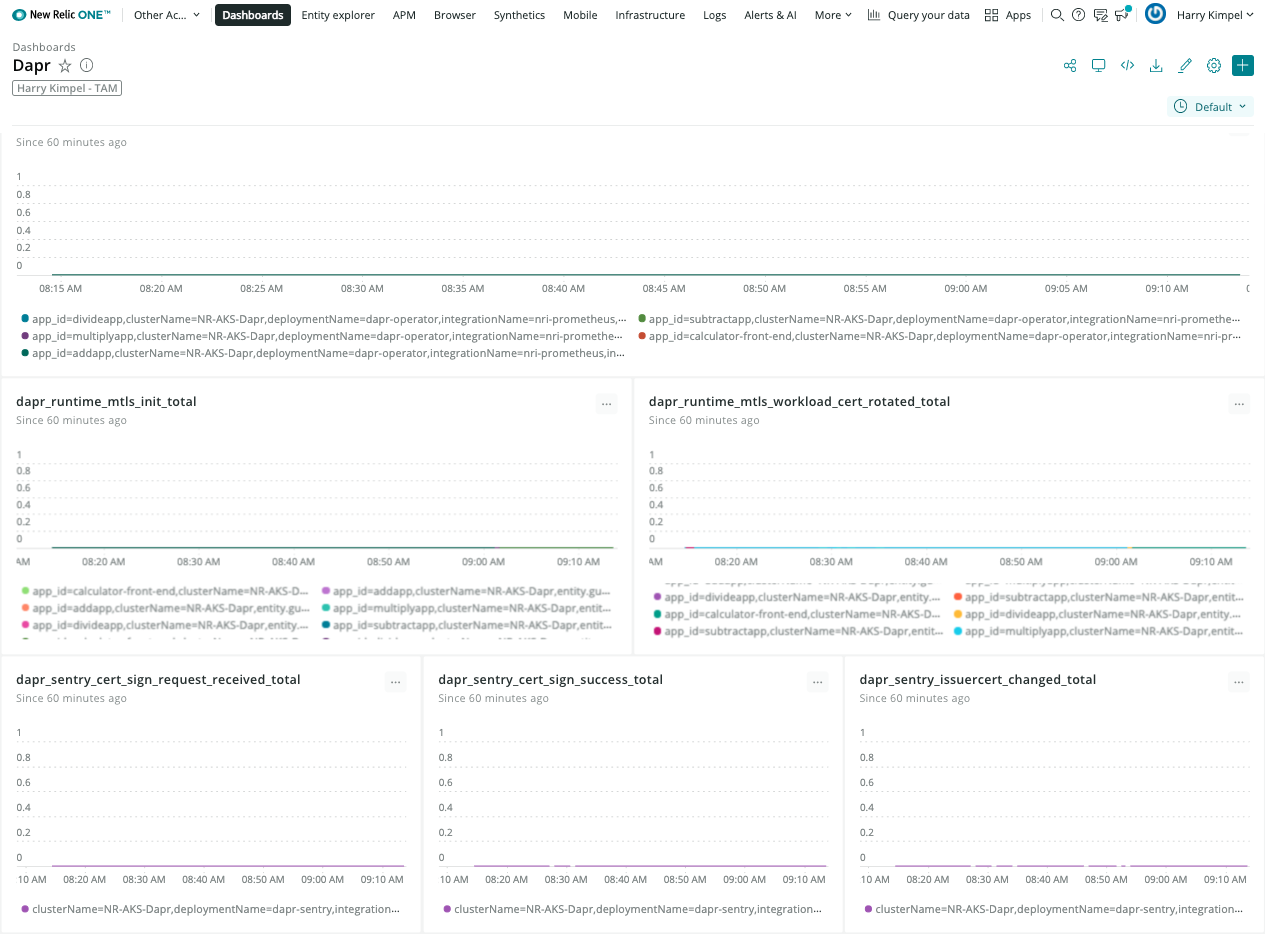Click the legend entry under issuercert_changed_total chart
The image size is (1265, 934).
[x=1054, y=909]
